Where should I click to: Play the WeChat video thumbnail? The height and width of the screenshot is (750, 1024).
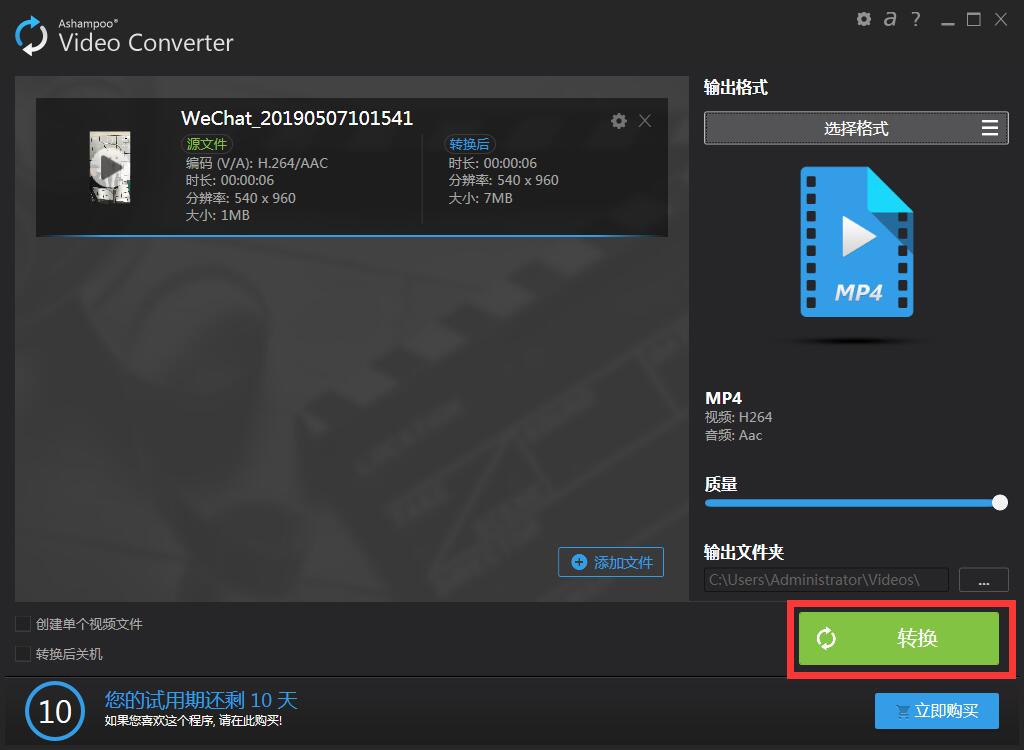point(110,167)
